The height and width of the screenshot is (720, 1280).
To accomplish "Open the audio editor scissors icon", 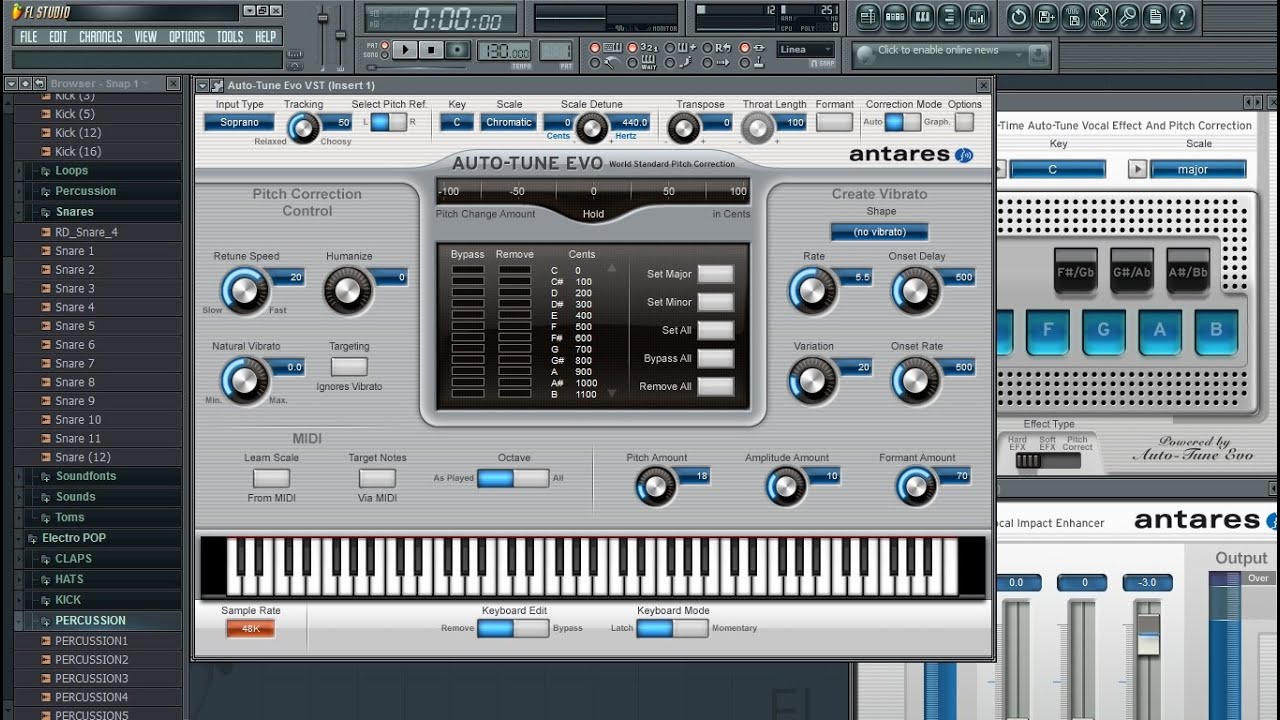I will click(1100, 16).
